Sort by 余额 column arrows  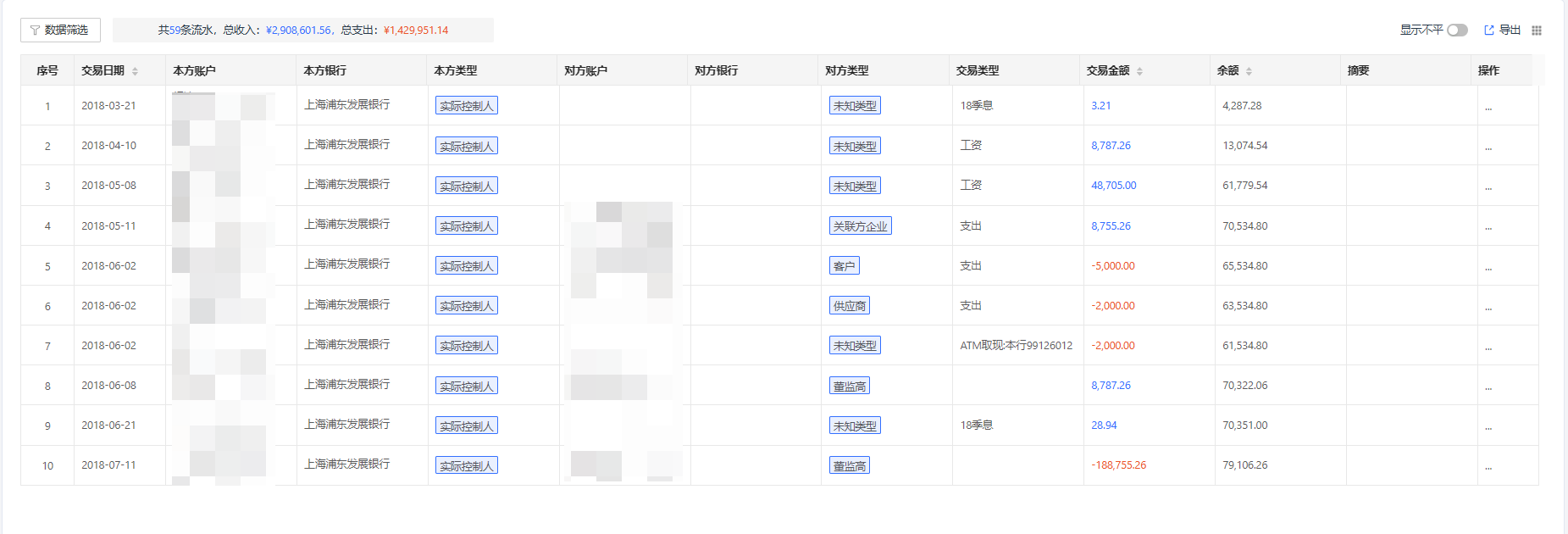tap(1249, 71)
